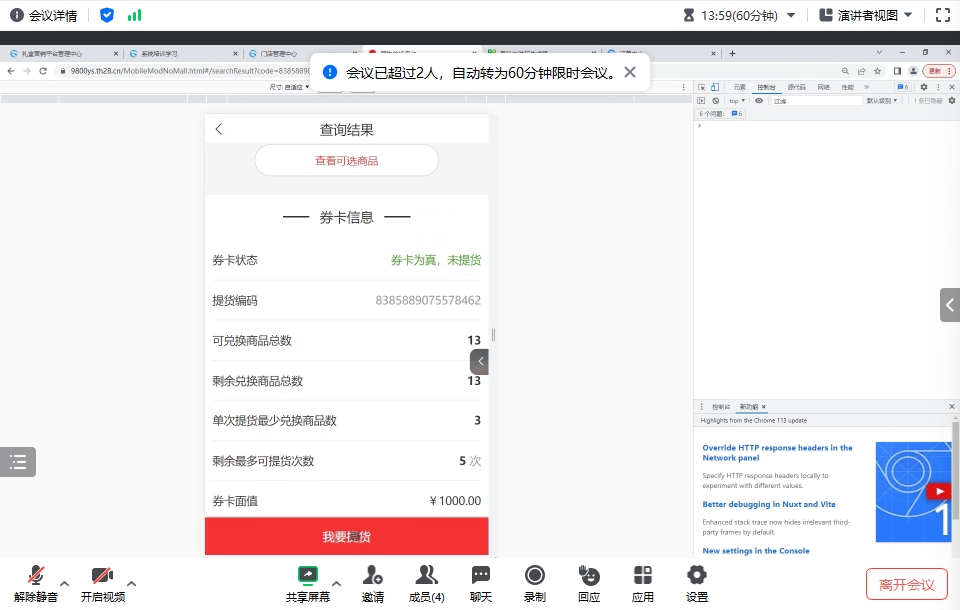Enter fullscreen with top-right icon
Image resolution: width=960 pixels, height=610 pixels.
tap(942, 15)
